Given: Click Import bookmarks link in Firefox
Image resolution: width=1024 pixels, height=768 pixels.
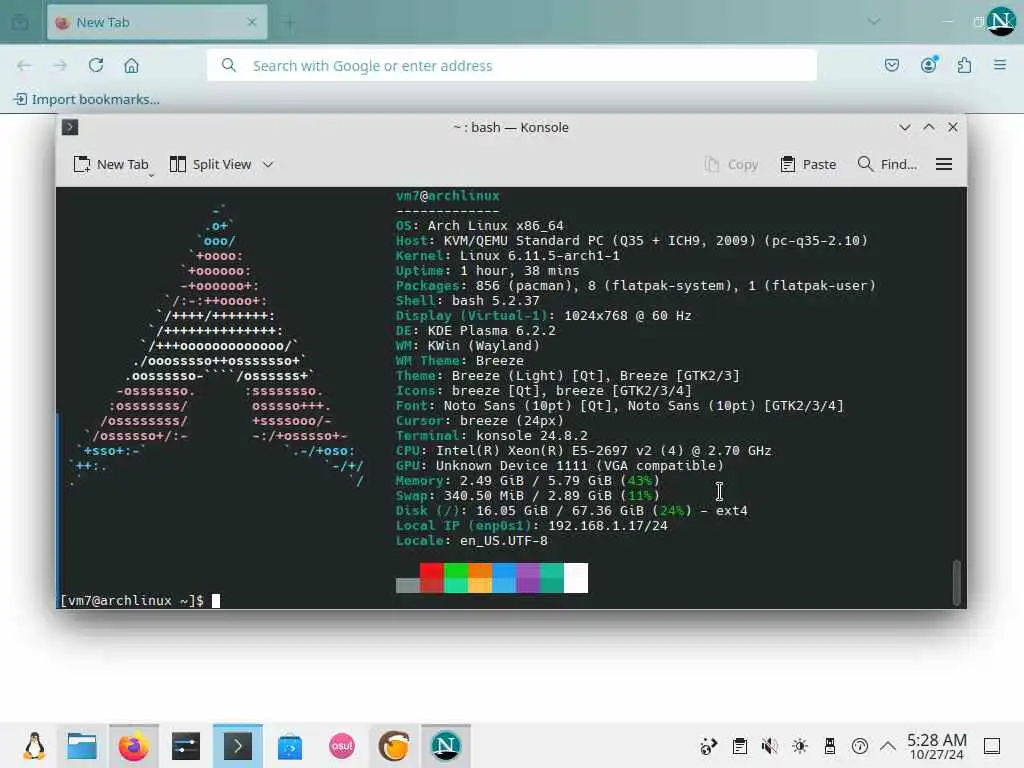Looking at the screenshot, I should coord(86,99).
